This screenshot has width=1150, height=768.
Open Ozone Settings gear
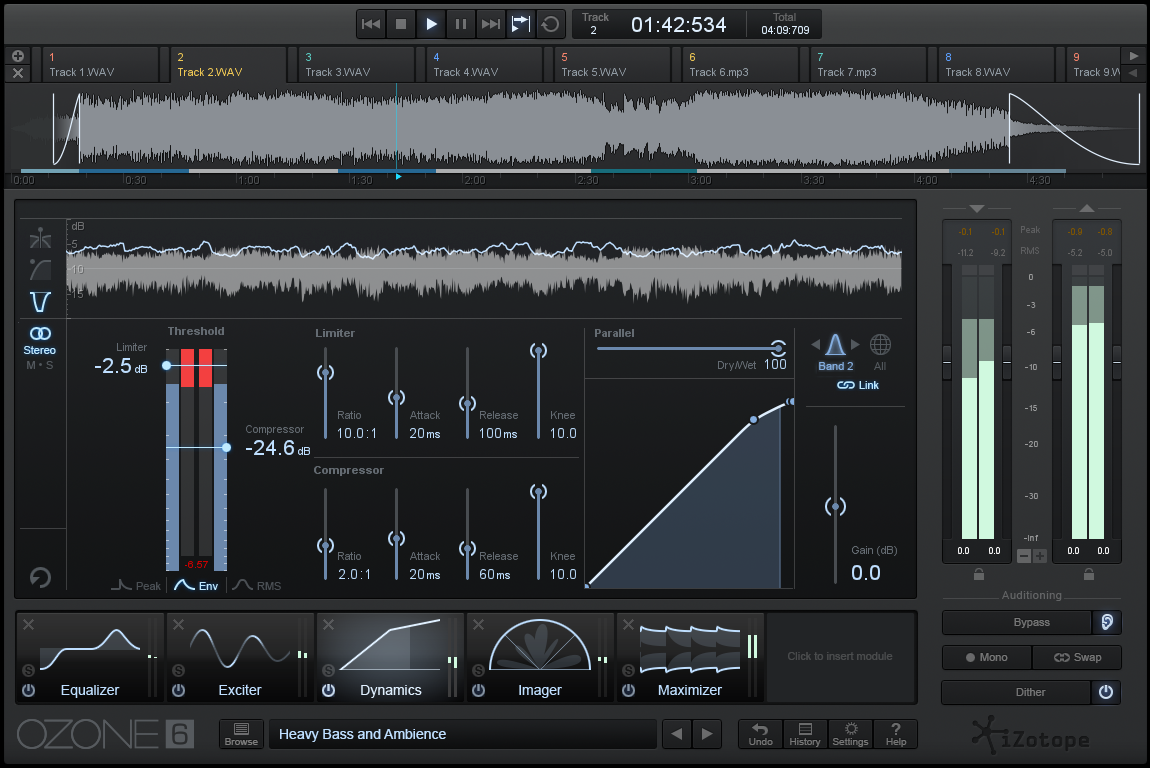point(850,734)
